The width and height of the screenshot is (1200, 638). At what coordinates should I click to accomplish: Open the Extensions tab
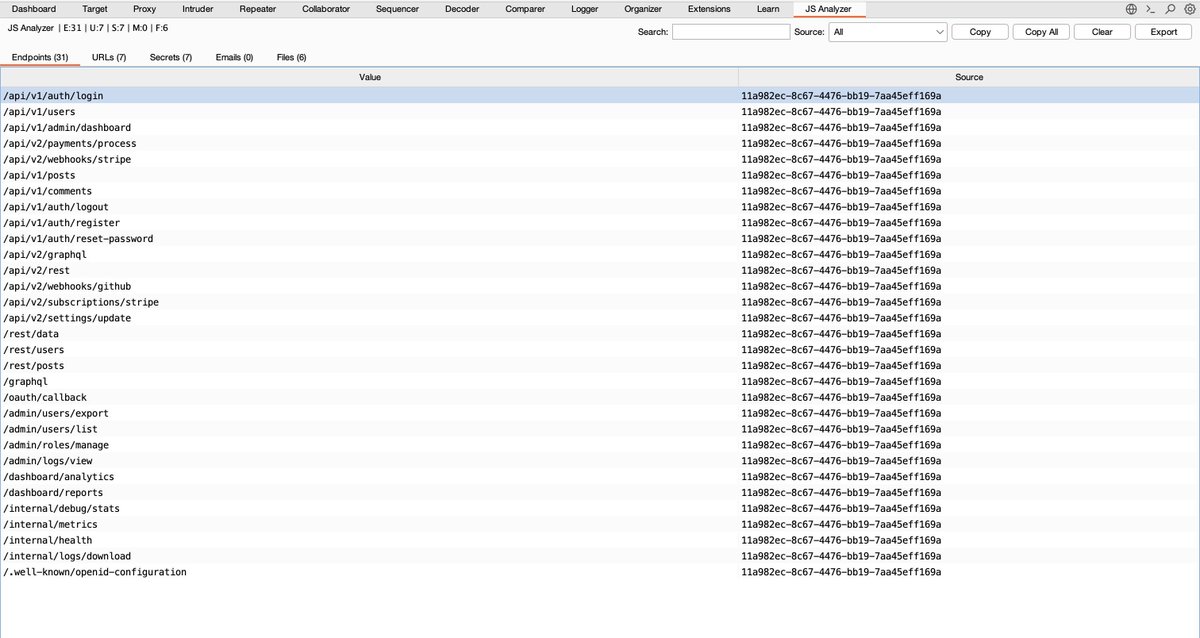coord(709,9)
